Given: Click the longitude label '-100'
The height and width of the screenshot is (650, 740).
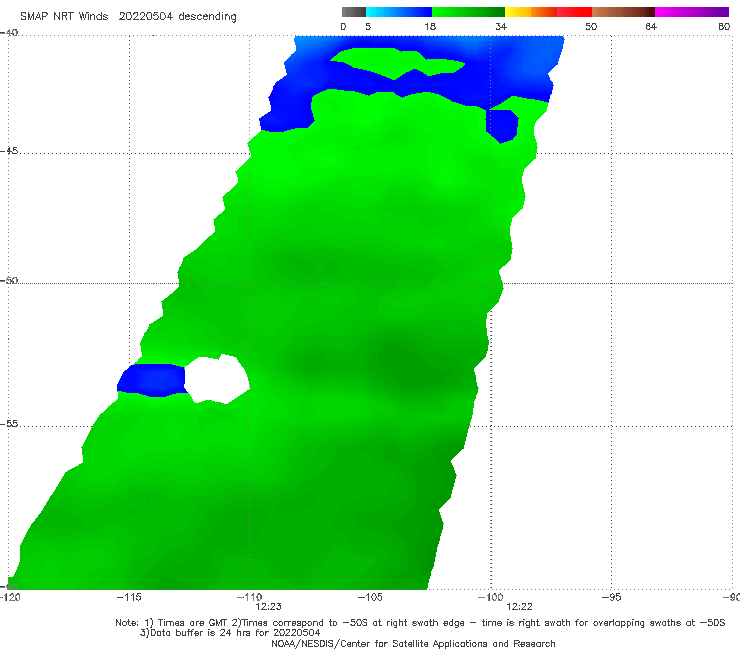Looking at the screenshot, I should [490, 597].
